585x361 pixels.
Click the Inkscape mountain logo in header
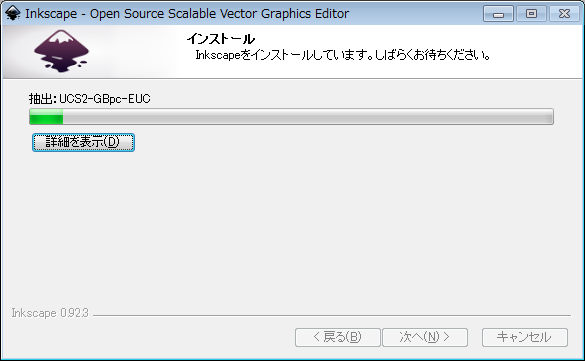point(61,51)
